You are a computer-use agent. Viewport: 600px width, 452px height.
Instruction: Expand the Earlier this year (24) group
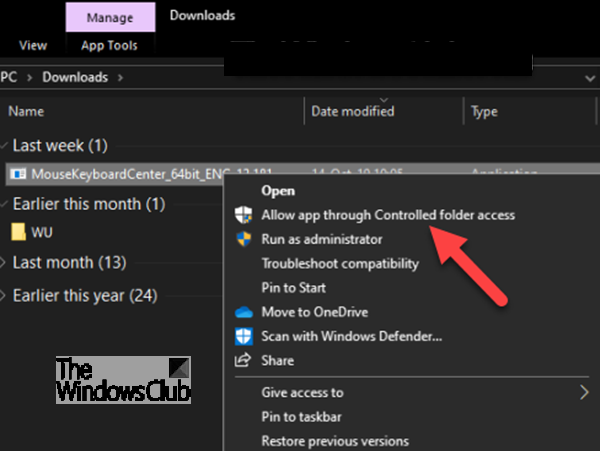(3, 295)
